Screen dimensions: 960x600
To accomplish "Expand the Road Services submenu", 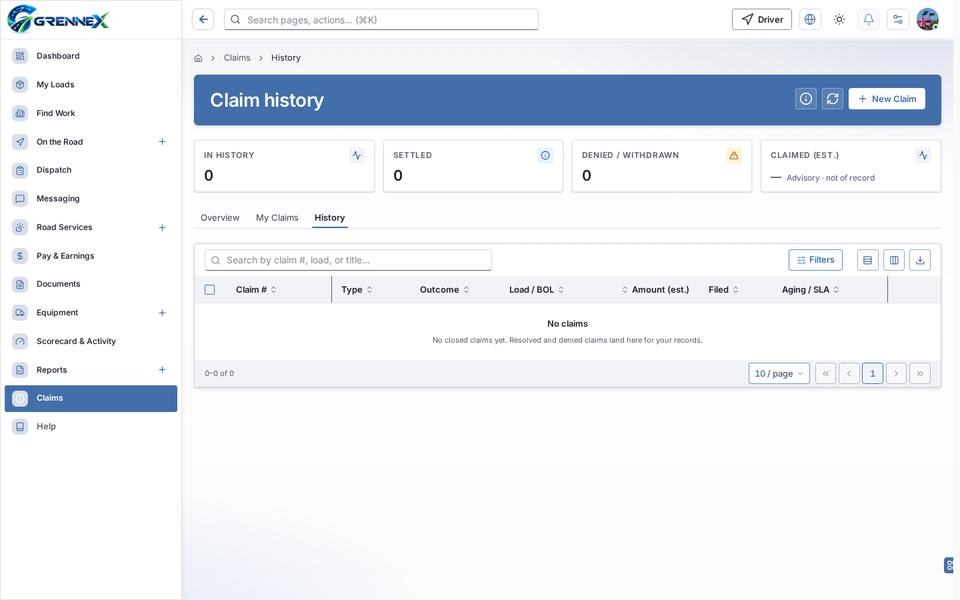I will (162, 227).
